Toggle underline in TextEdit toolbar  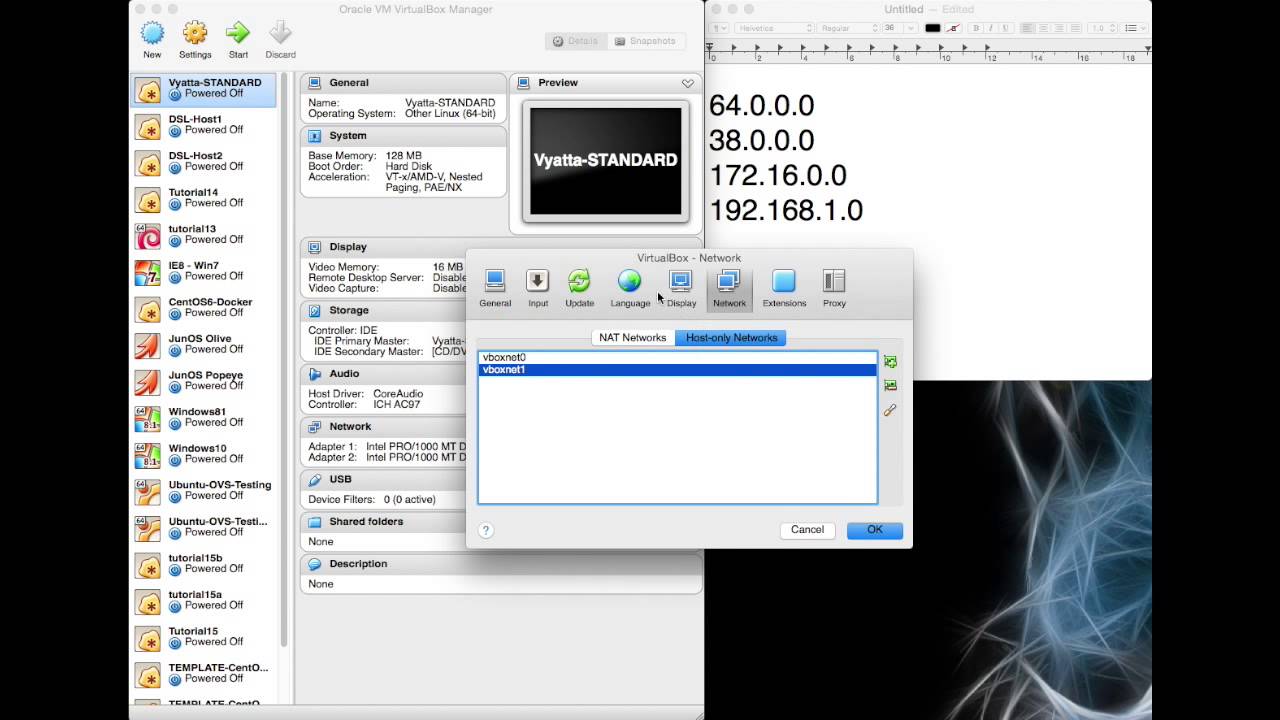(x=1005, y=28)
